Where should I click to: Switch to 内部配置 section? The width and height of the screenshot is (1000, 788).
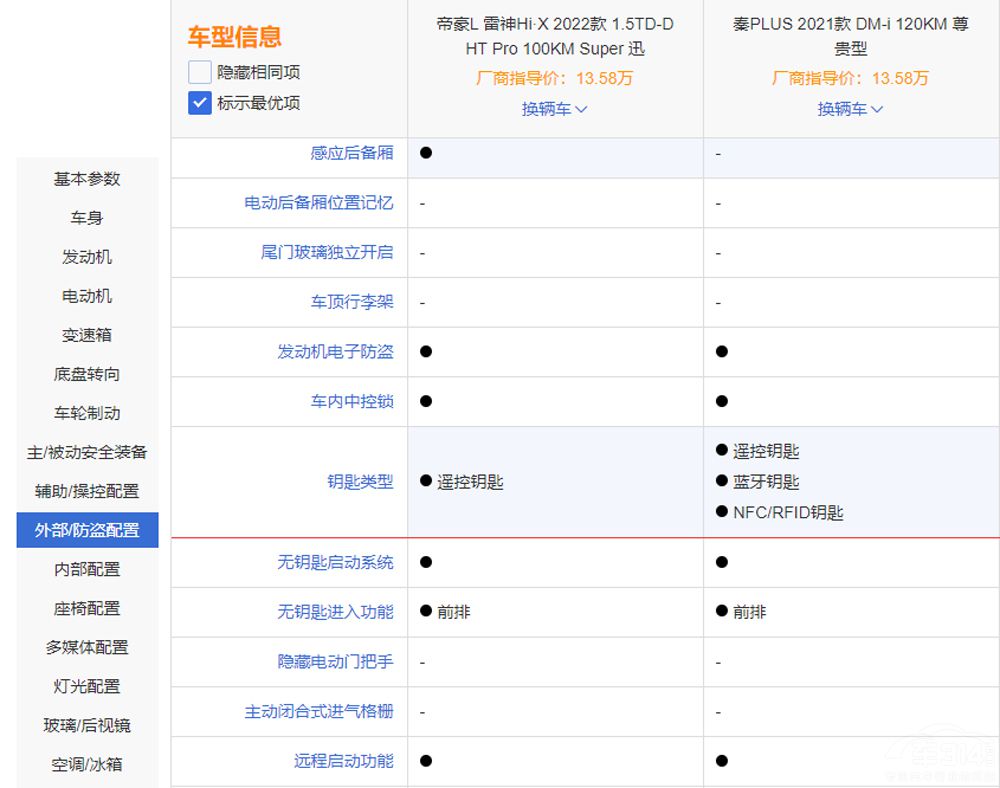click(x=86, y=569)
